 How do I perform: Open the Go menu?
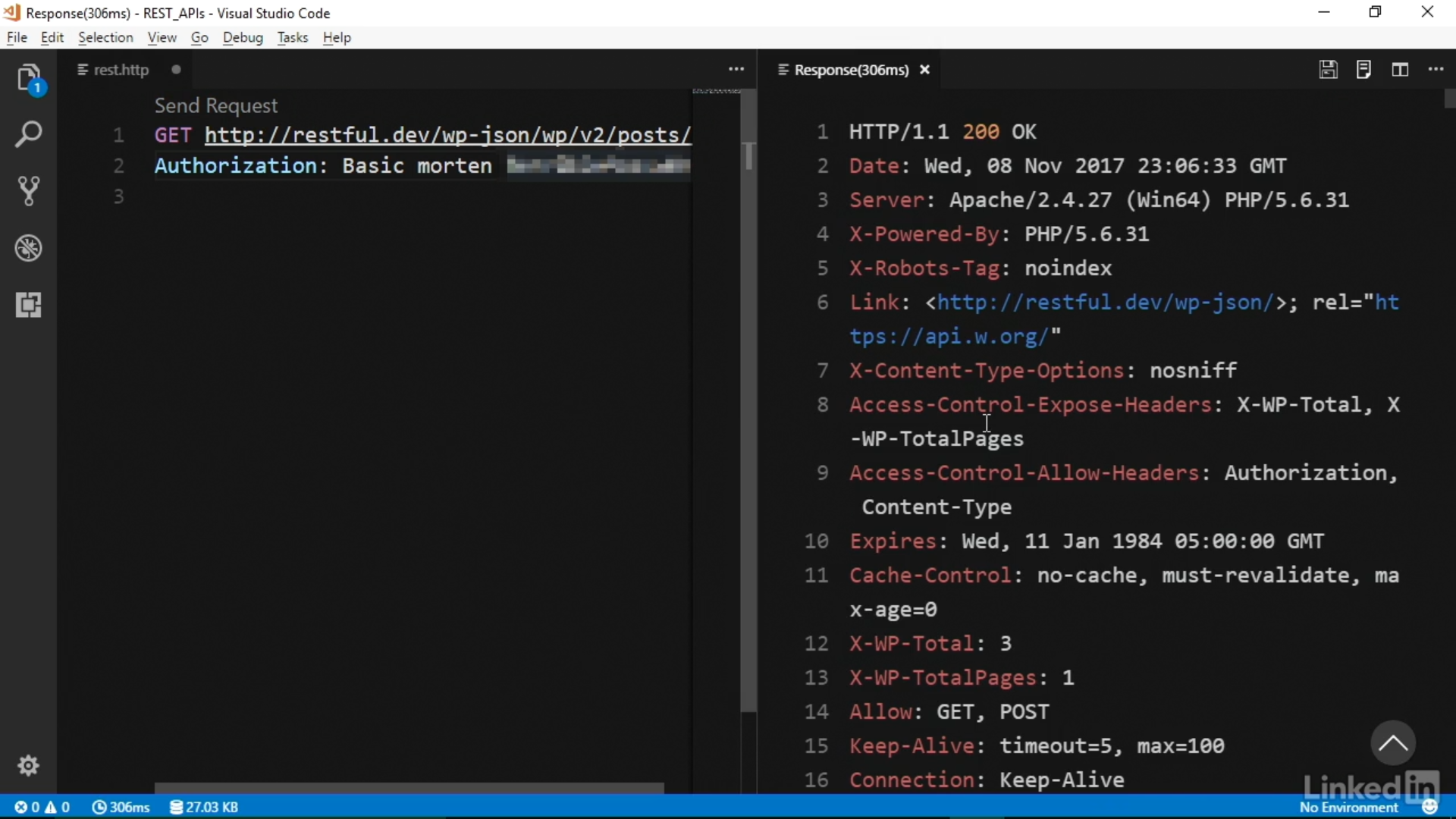199,38
